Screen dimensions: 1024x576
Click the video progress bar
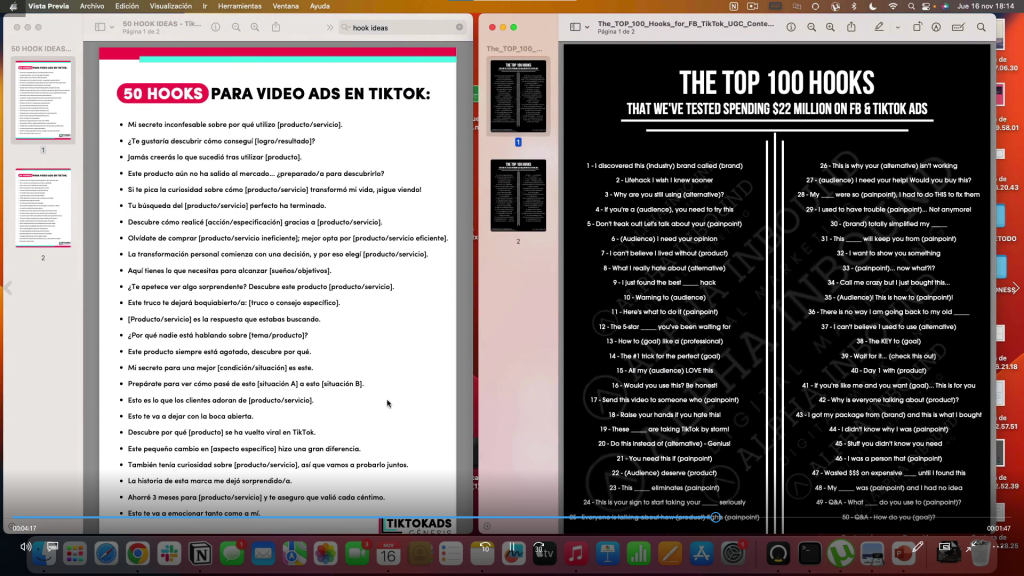[511, 518]
